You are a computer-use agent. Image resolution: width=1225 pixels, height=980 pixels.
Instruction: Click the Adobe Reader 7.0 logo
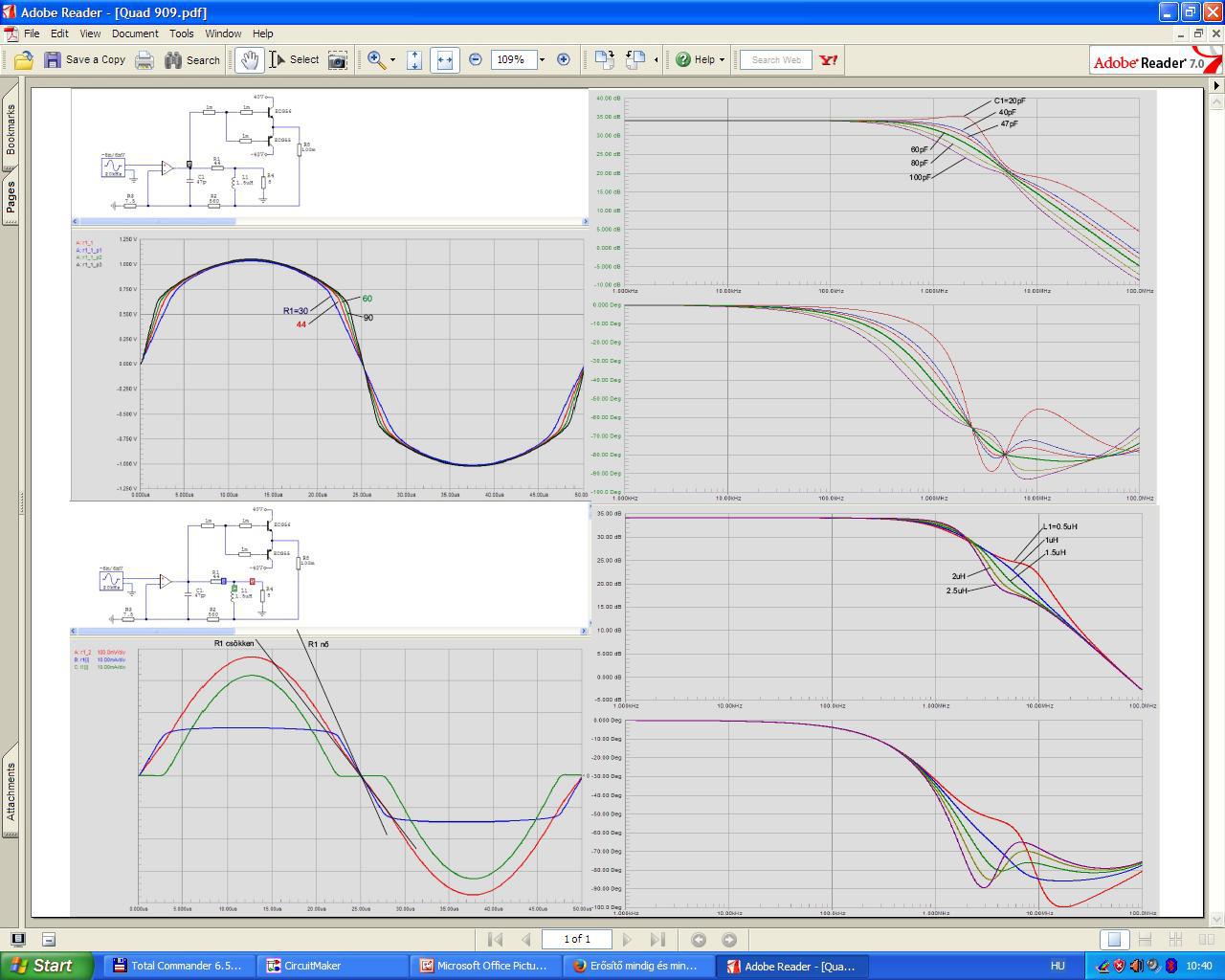[1154, 61]
